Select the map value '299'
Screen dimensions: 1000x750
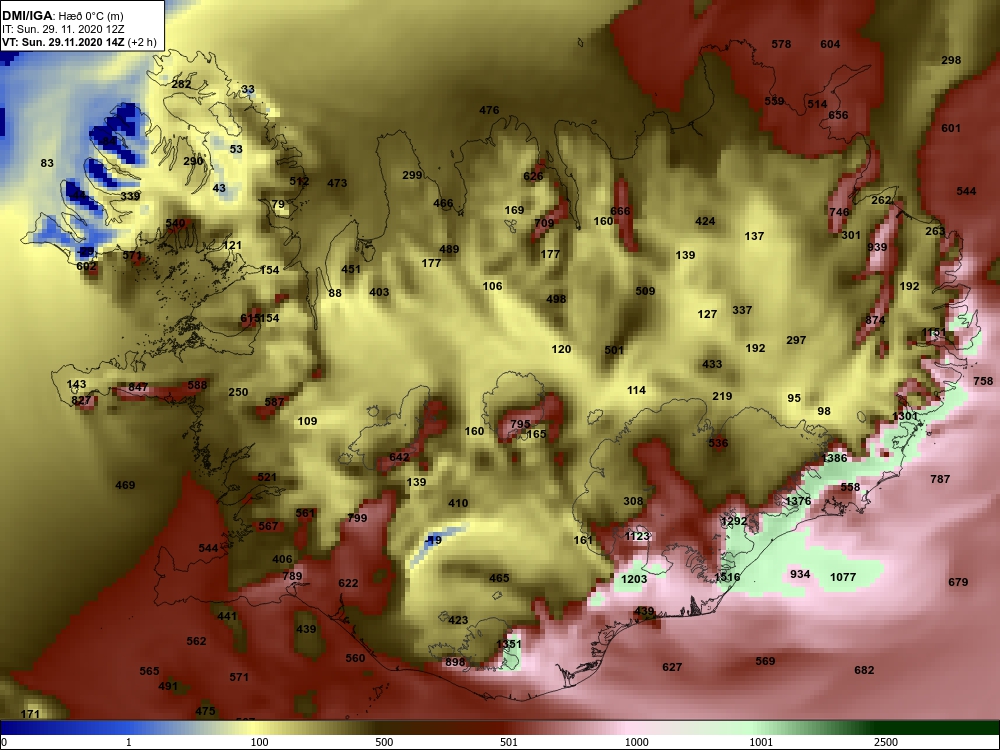pyautogui.click(x=413, y=175)
